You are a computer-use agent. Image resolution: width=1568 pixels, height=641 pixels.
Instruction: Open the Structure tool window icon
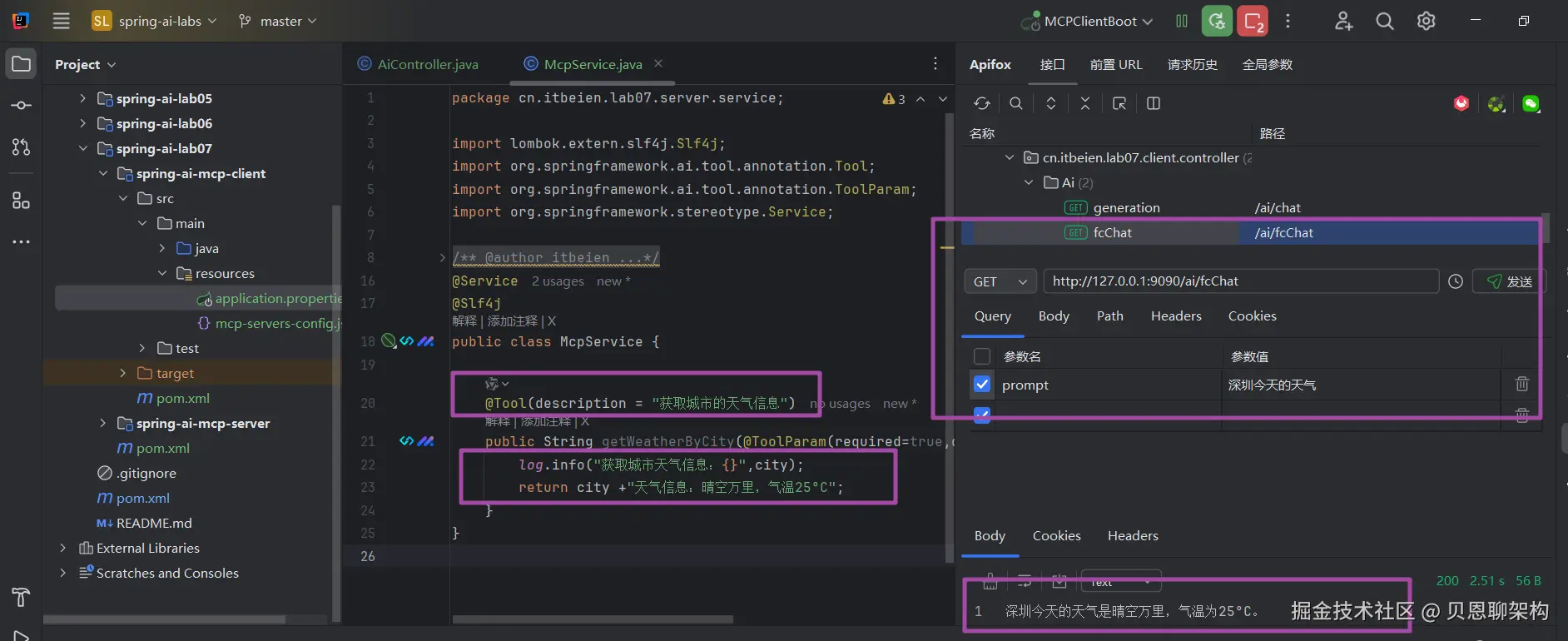pos(22,201)
